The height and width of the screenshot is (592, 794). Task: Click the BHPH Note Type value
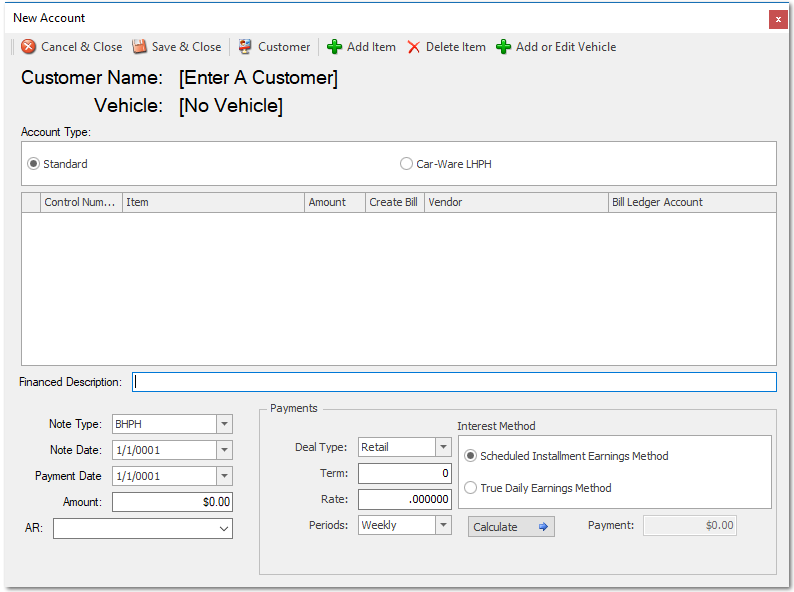pyautogui.click(x=129, y=424)
